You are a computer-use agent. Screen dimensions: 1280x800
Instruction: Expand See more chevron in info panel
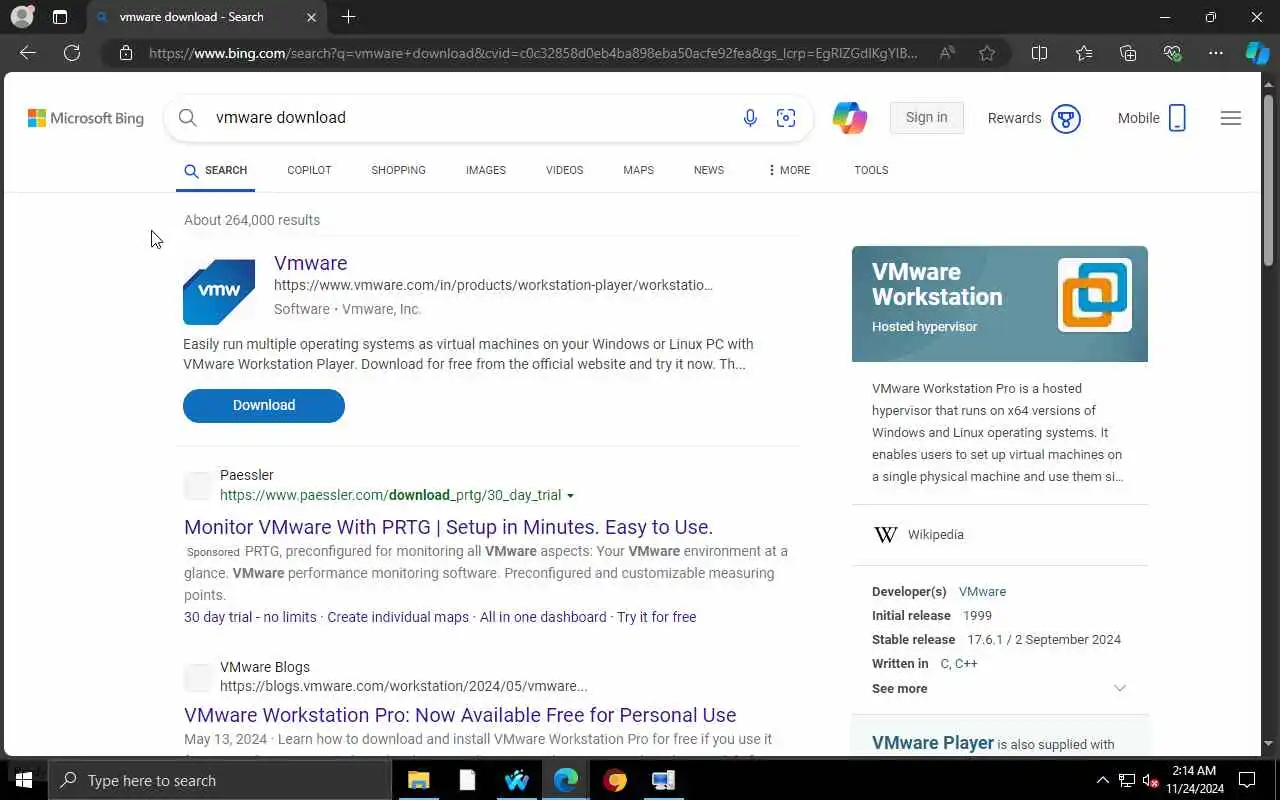click(x=1120, y=688)
